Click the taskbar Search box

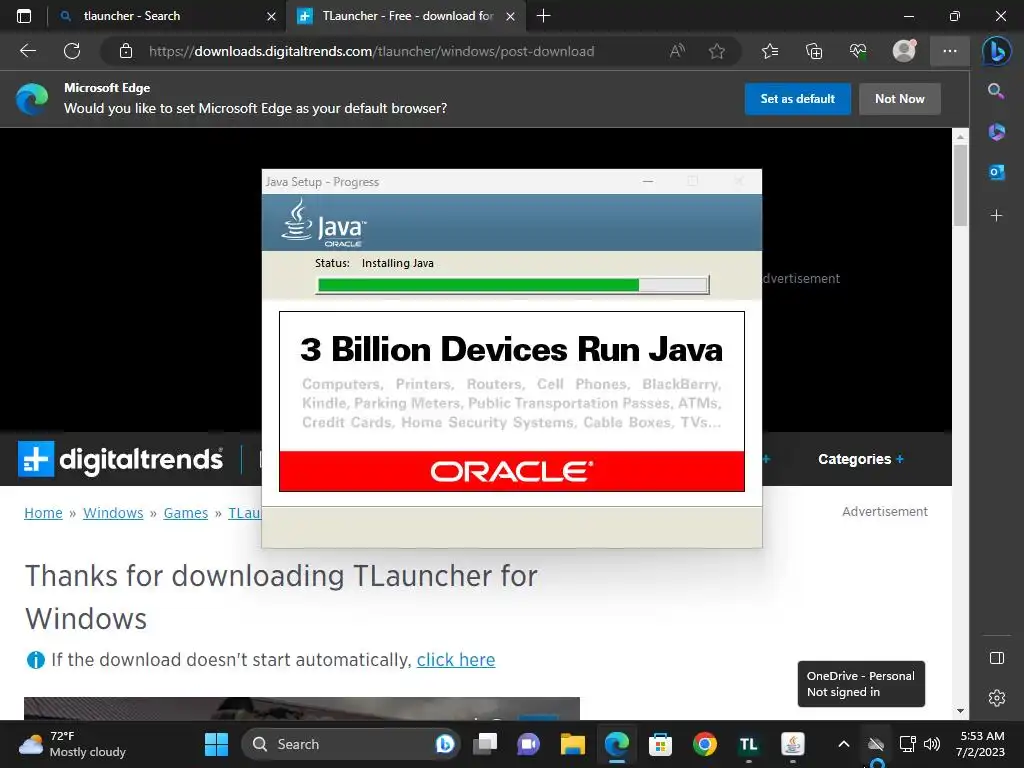(x=351, y=744)
